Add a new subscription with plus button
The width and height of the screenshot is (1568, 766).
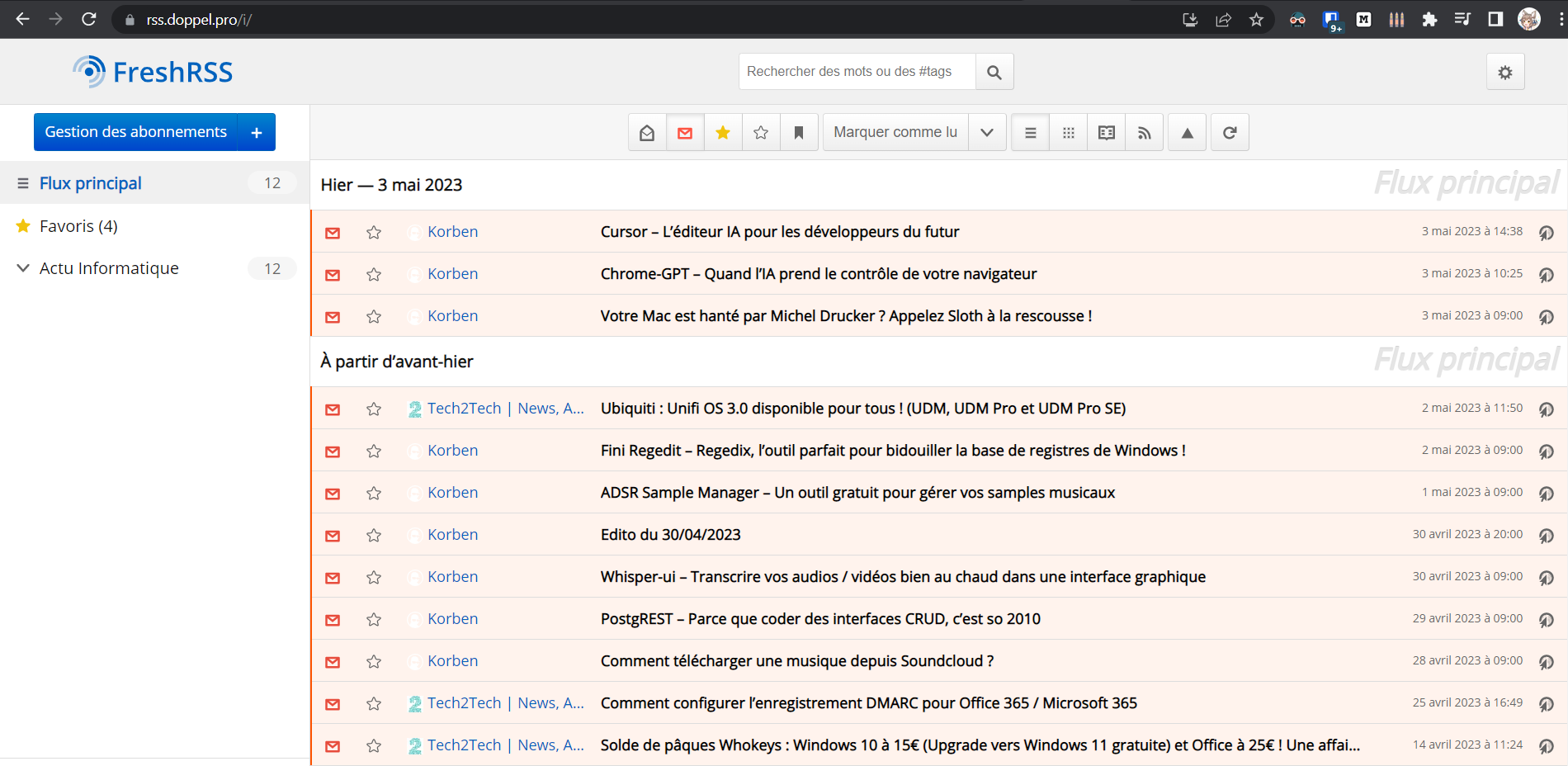coord(257,132)
